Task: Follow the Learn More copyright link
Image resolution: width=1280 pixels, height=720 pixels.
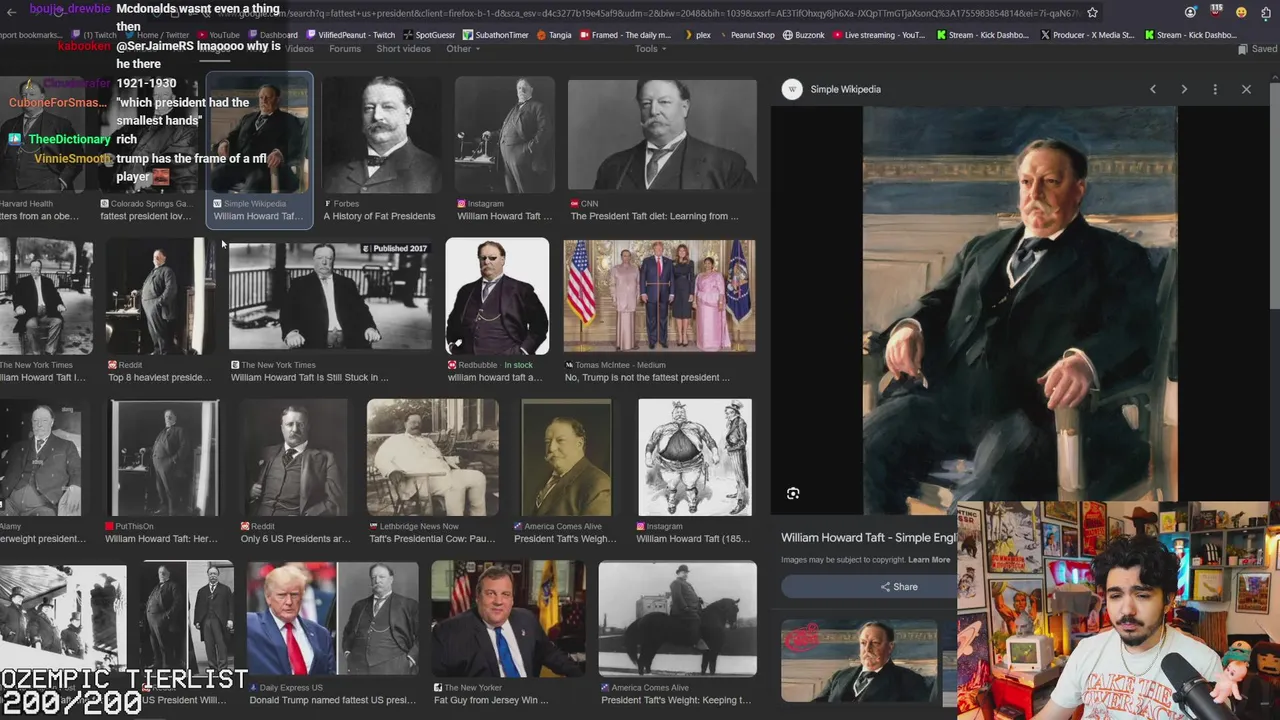Action: (x=929, y=560)
